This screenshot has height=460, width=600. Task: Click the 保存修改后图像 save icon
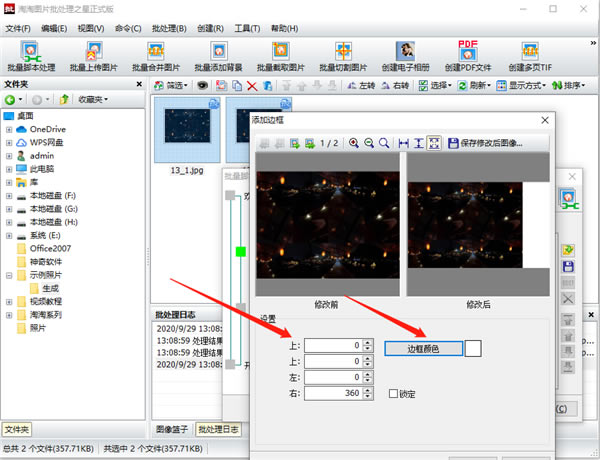click(451, 143)
